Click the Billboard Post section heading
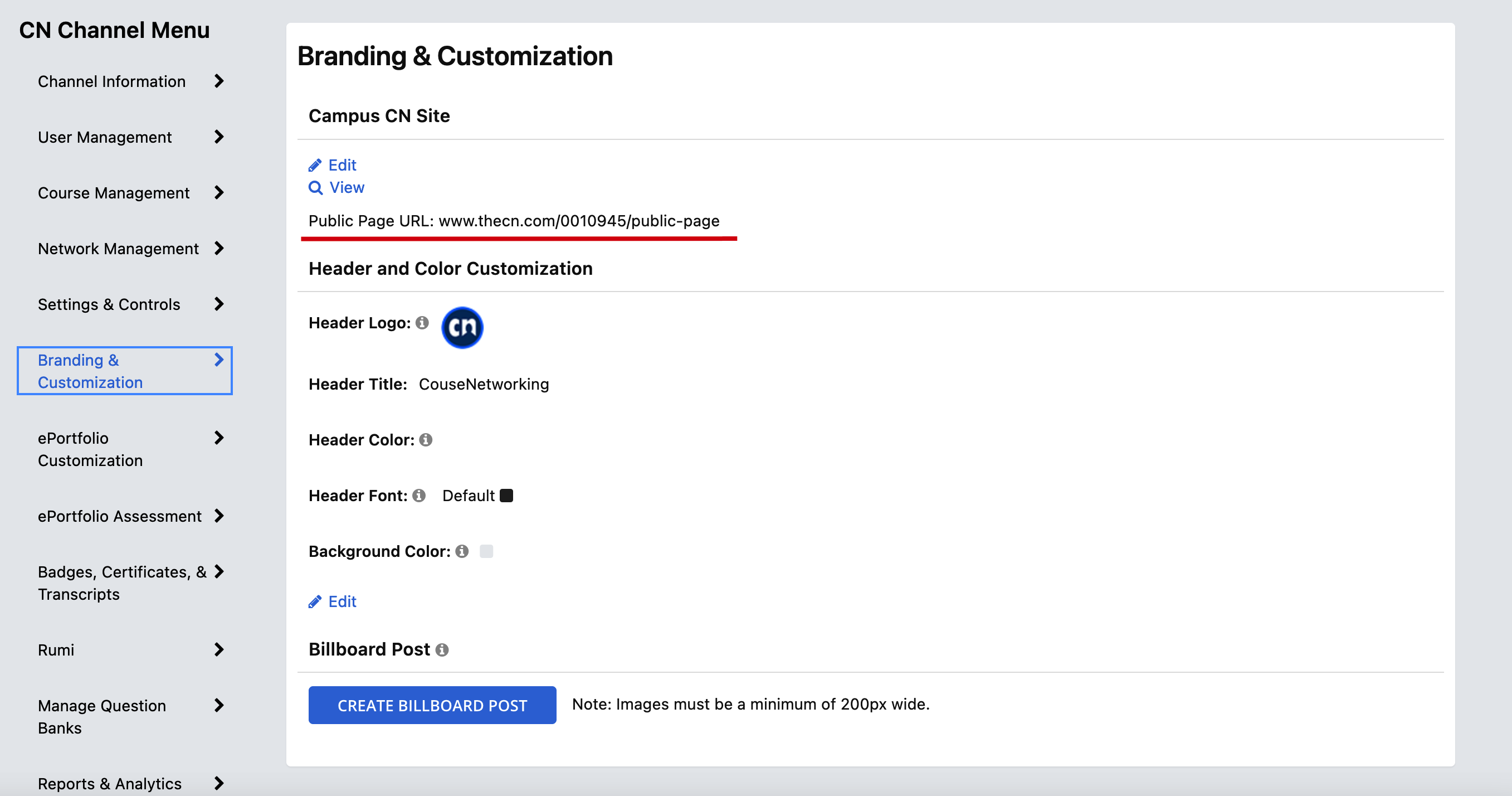The height and width of the screenshot is (796, 1512). tap(369, 650)
